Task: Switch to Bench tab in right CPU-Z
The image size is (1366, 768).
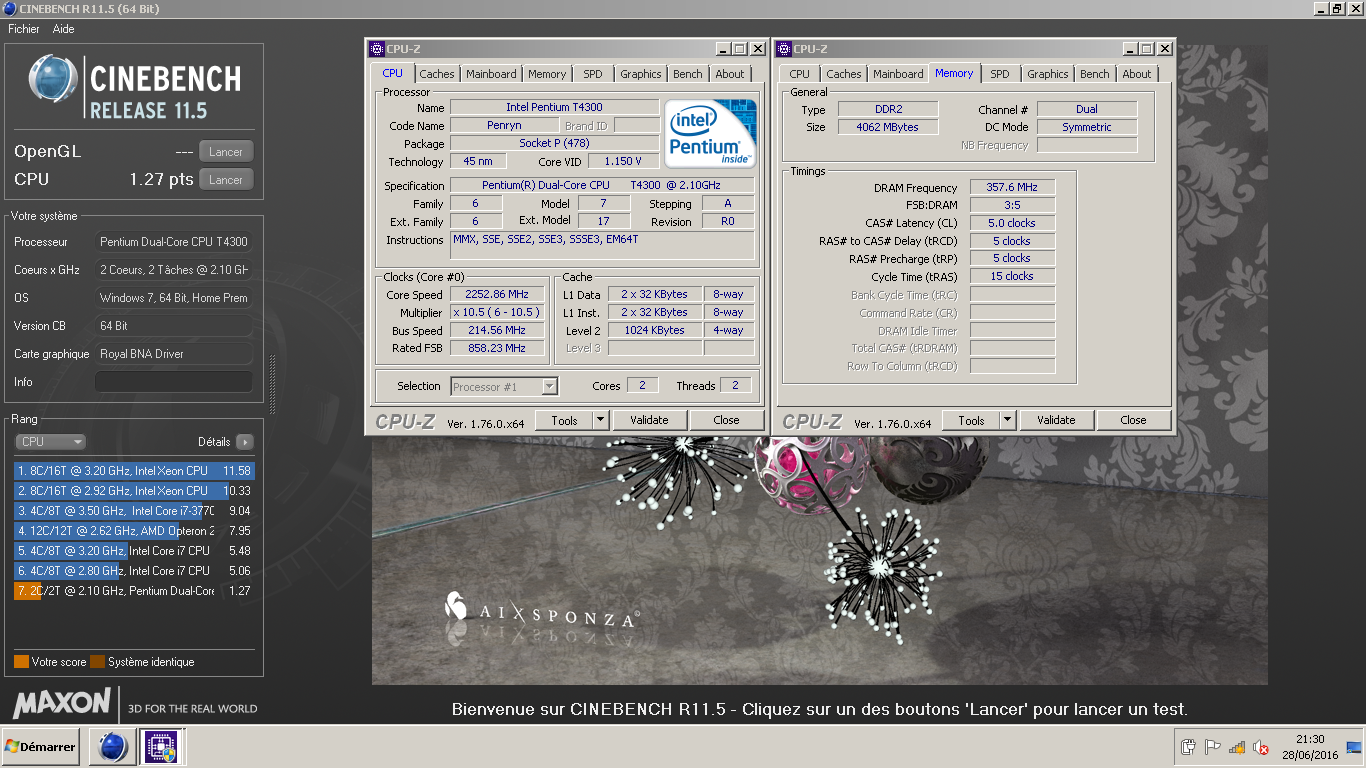Action: point(1095,74)
